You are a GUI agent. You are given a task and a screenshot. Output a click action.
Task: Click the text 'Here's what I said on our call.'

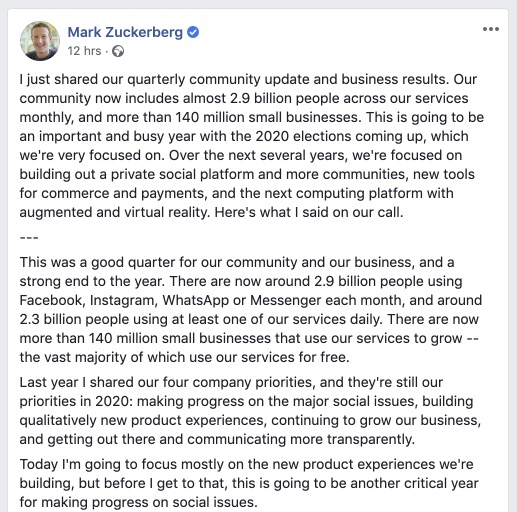309,212
